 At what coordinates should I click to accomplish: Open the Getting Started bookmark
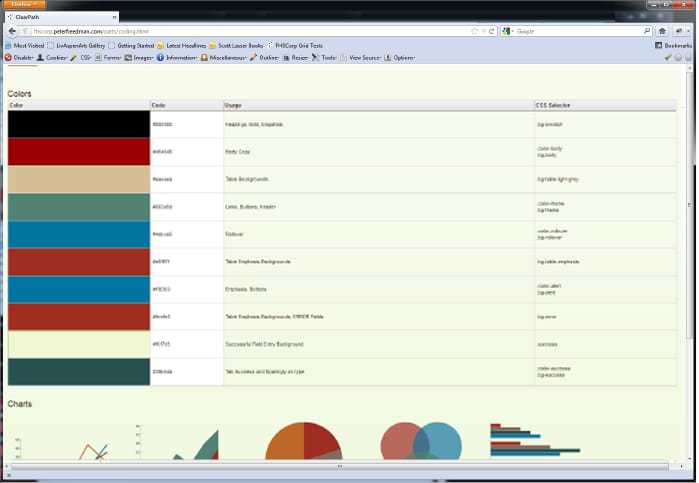[x=132, y=45]
